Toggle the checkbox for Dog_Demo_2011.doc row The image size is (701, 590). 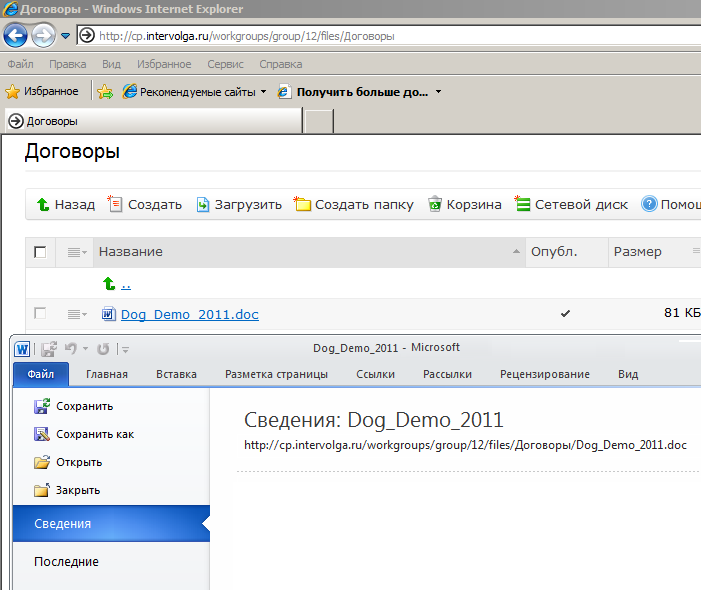pyautogui.click(x=40, y=313)
